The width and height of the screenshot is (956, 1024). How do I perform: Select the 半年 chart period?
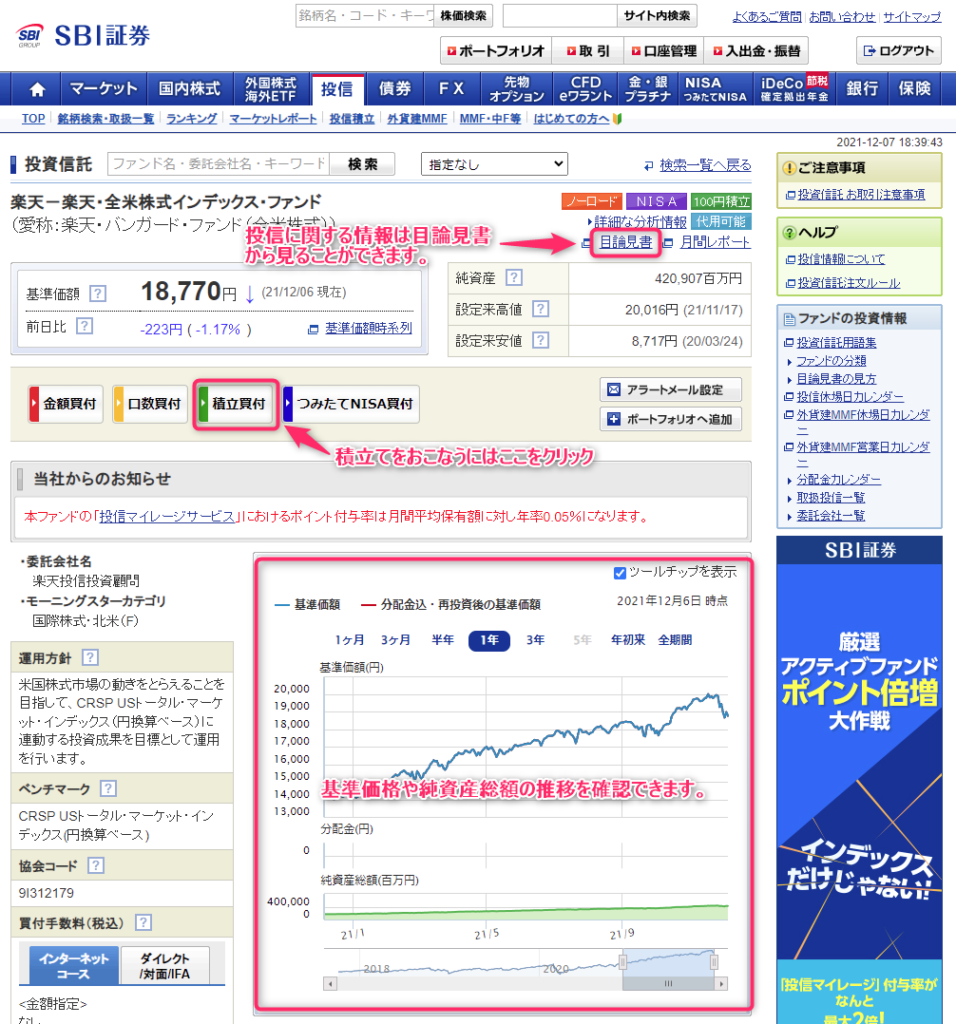[443, 640]
